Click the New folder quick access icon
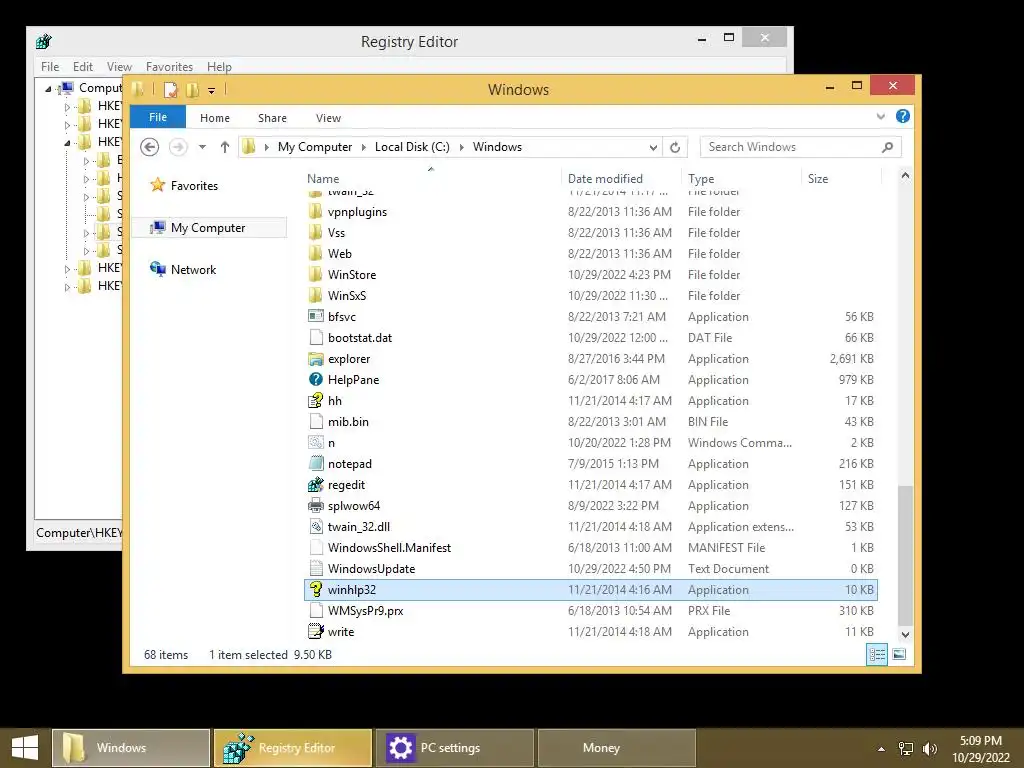 tap(192, 90)
